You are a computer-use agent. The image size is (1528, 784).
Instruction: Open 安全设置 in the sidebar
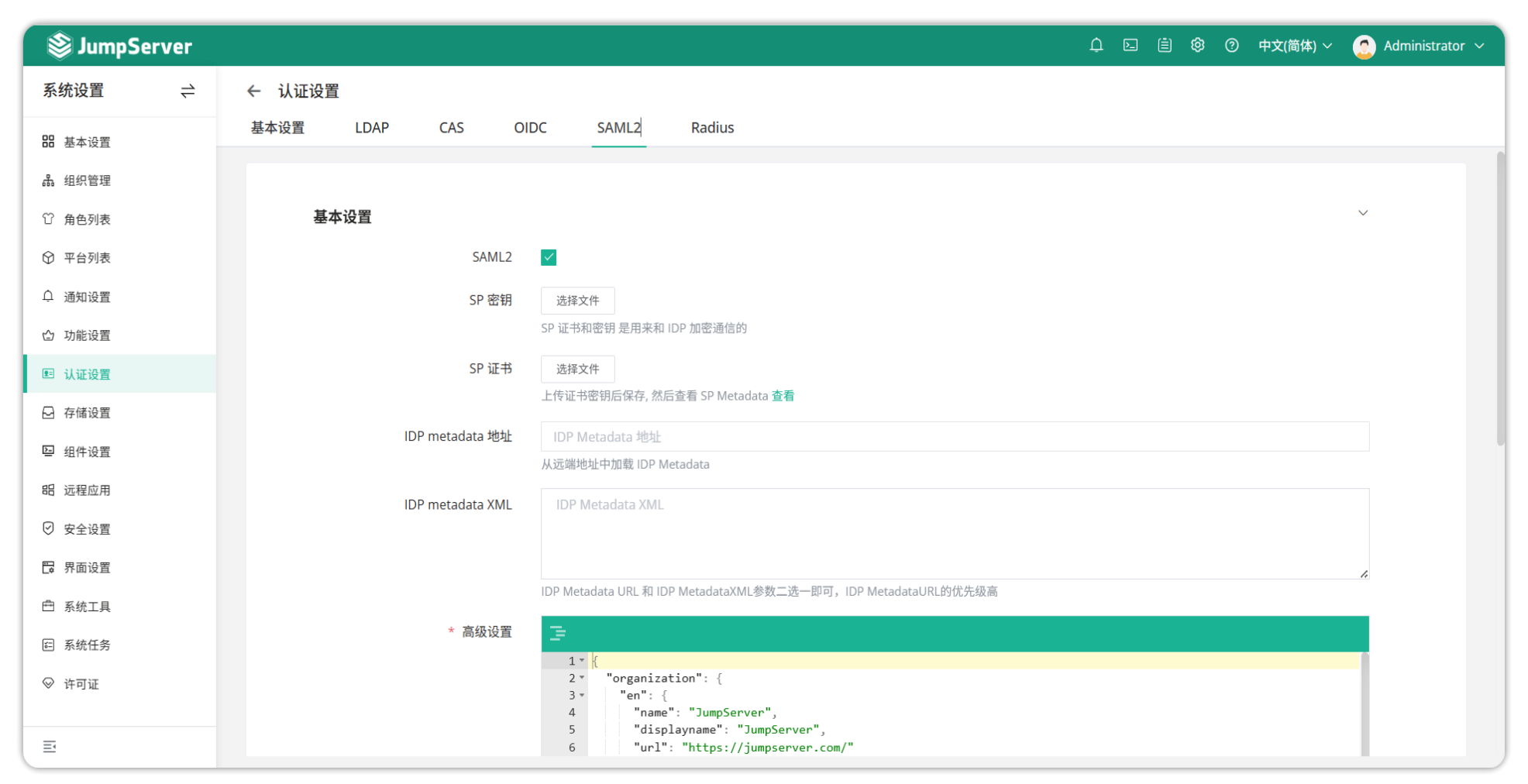(87, 529)
